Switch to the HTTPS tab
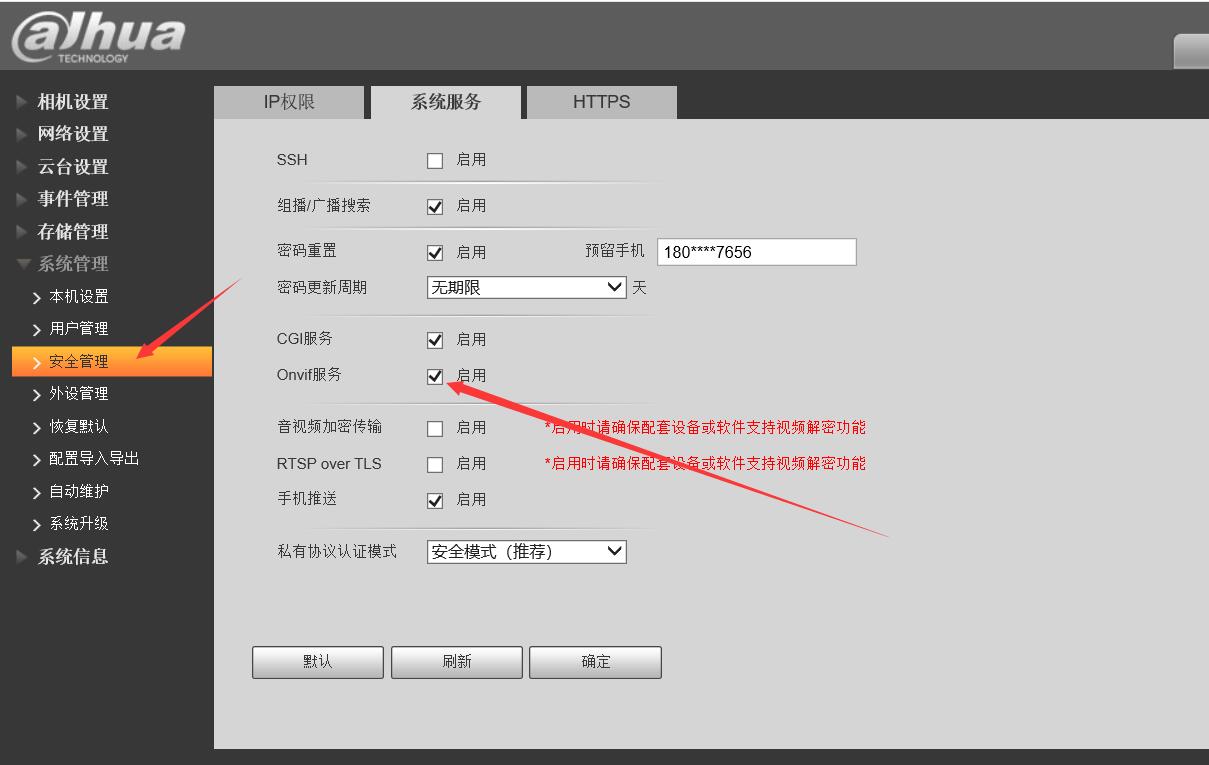This screenshot has width=1209, height=765. tap(601, 102)
